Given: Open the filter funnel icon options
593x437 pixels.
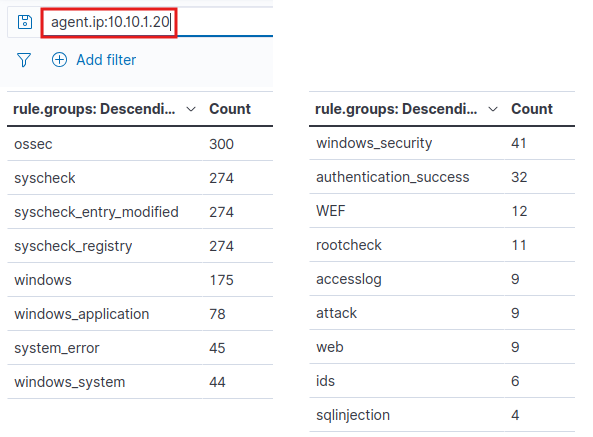Looking at the screenshot, I should click(x=24, y=60).
